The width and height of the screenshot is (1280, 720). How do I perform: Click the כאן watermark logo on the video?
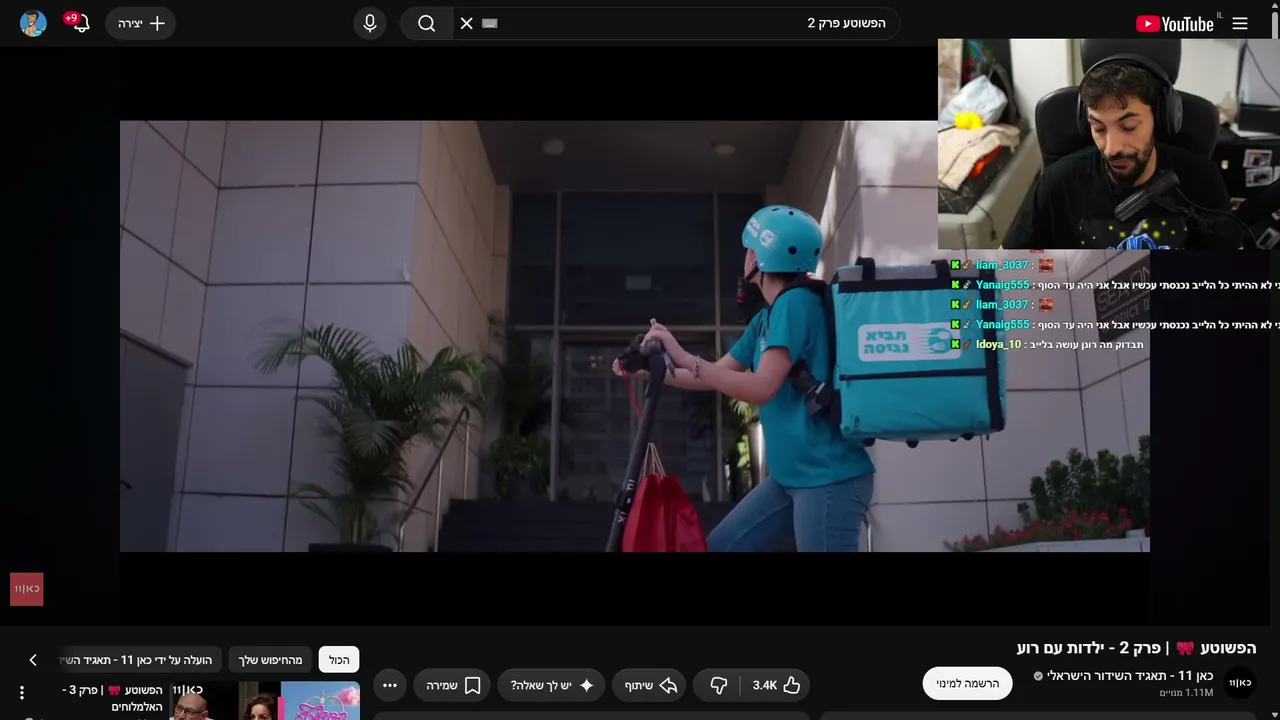(x=27, y=589)
